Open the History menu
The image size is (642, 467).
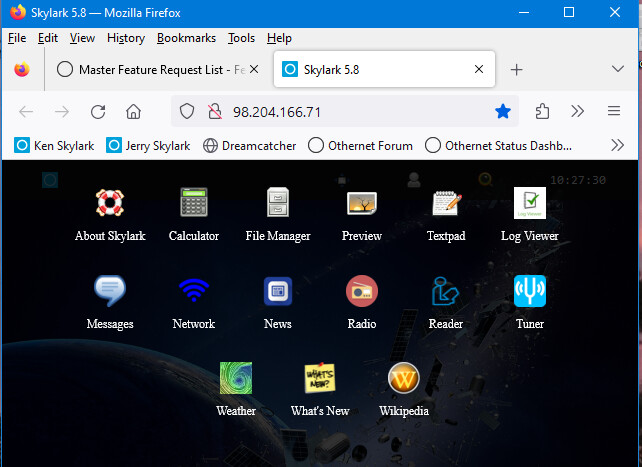tap(126, 38)
